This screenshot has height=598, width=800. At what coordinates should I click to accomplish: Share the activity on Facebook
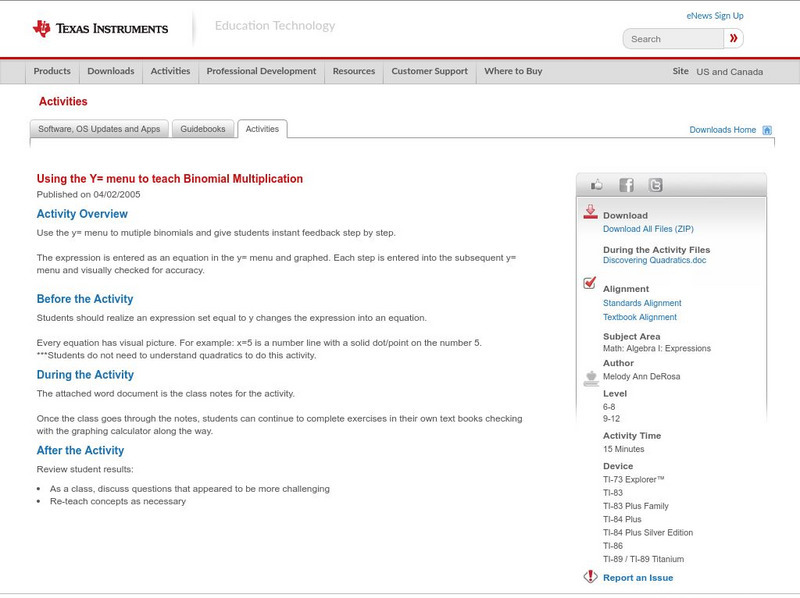pyautogui.click(x=626, y=185)
